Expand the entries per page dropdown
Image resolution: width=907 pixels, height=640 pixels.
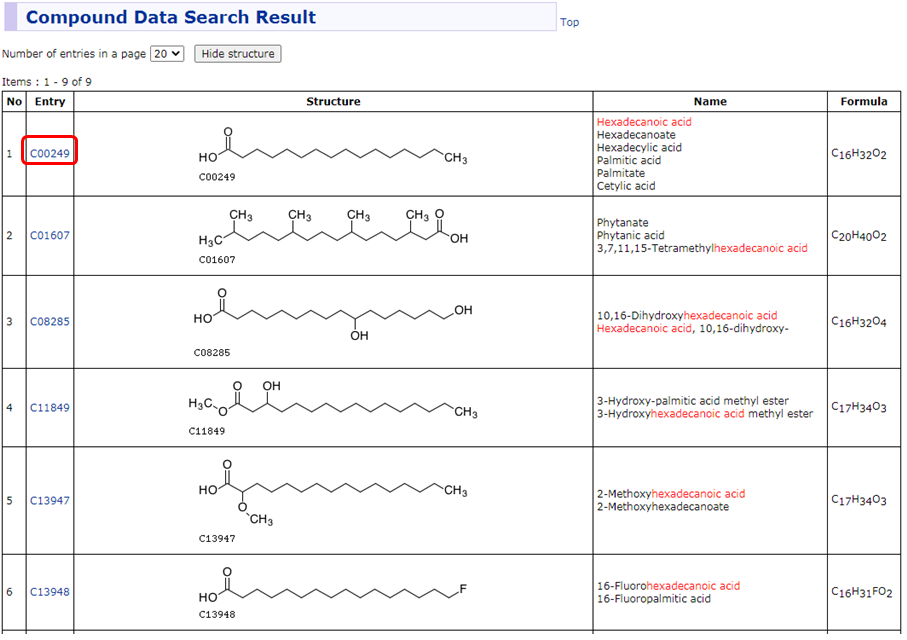pos(167,54)
